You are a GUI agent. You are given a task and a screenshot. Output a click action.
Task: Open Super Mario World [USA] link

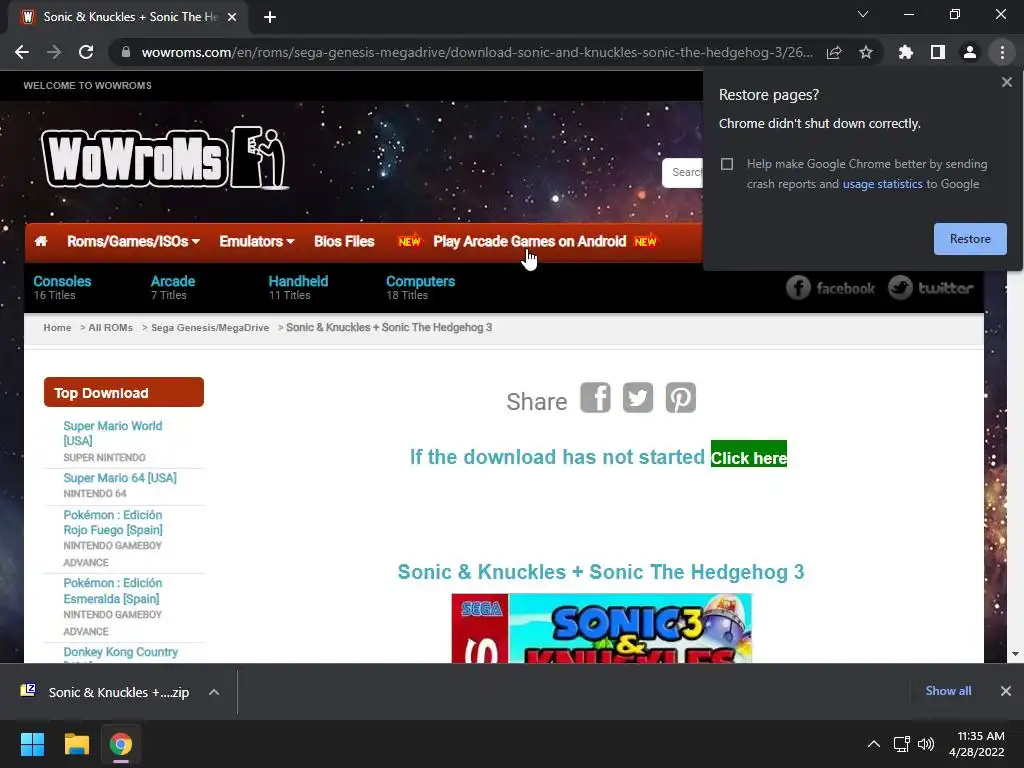tap(112, 433)
